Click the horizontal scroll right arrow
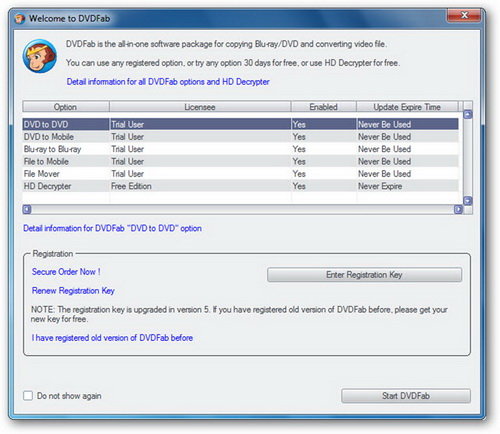Screen dimensions: 500x434 459,209
